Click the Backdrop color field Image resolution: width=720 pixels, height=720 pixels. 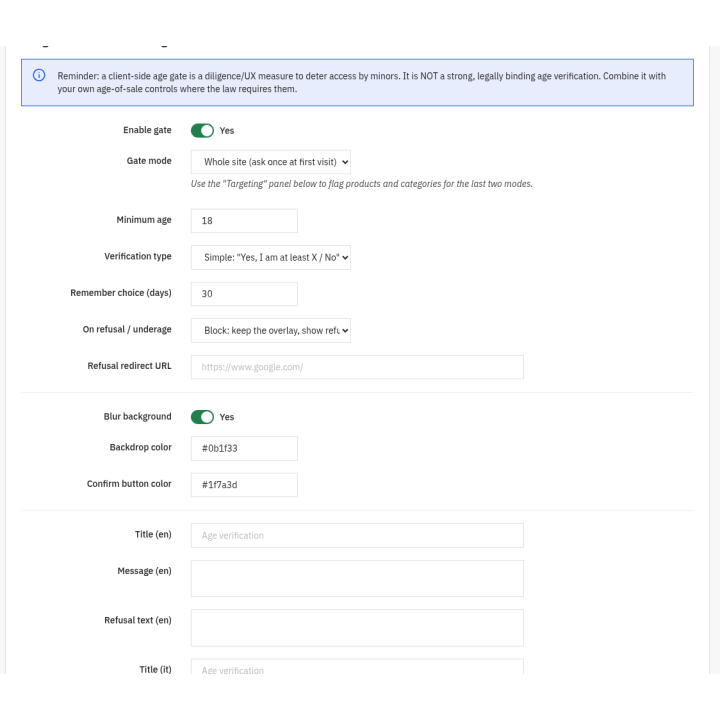pyautogui.click(x=244, y=448)
